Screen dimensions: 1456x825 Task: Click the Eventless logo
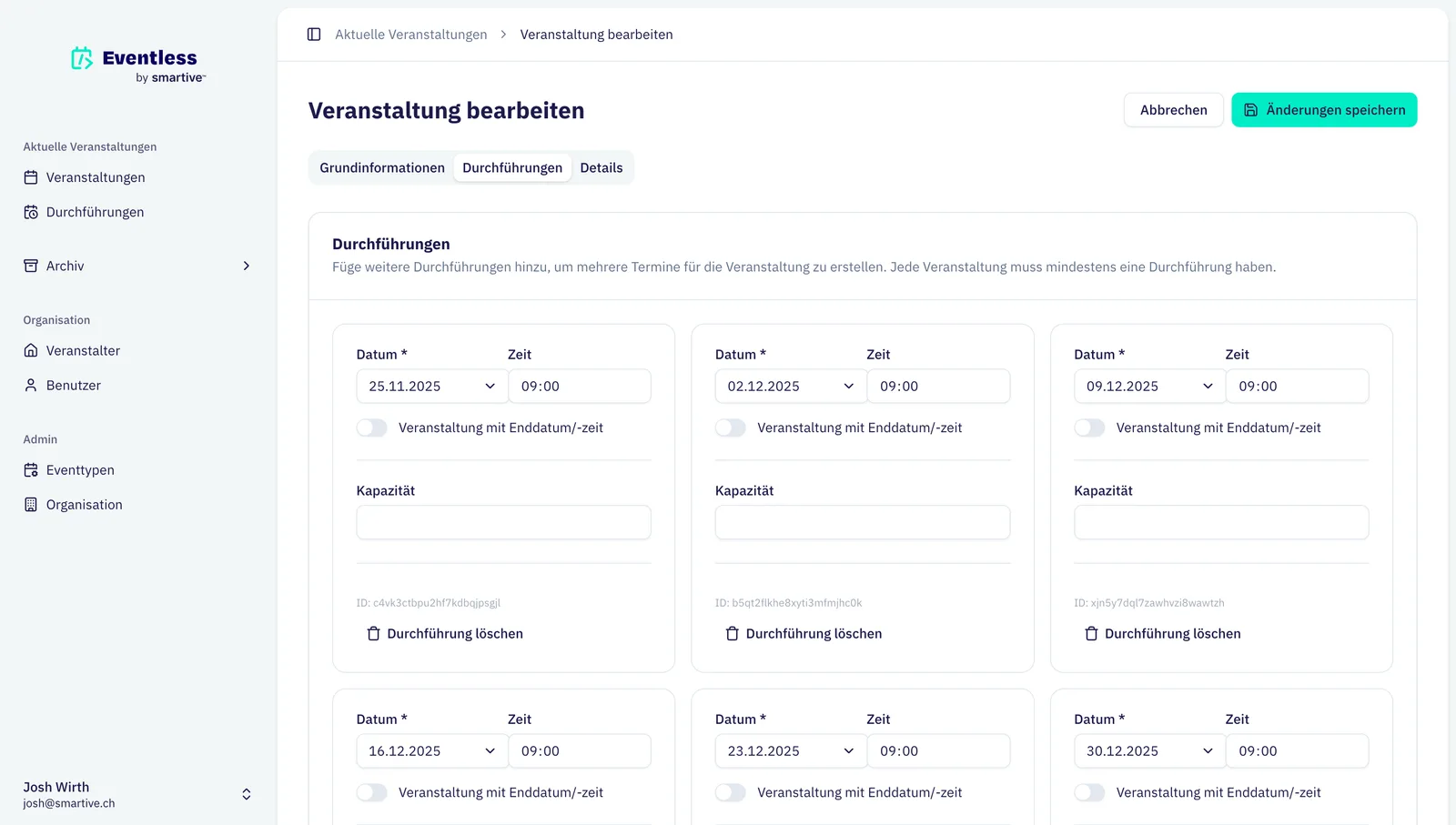tap(138, 65)
